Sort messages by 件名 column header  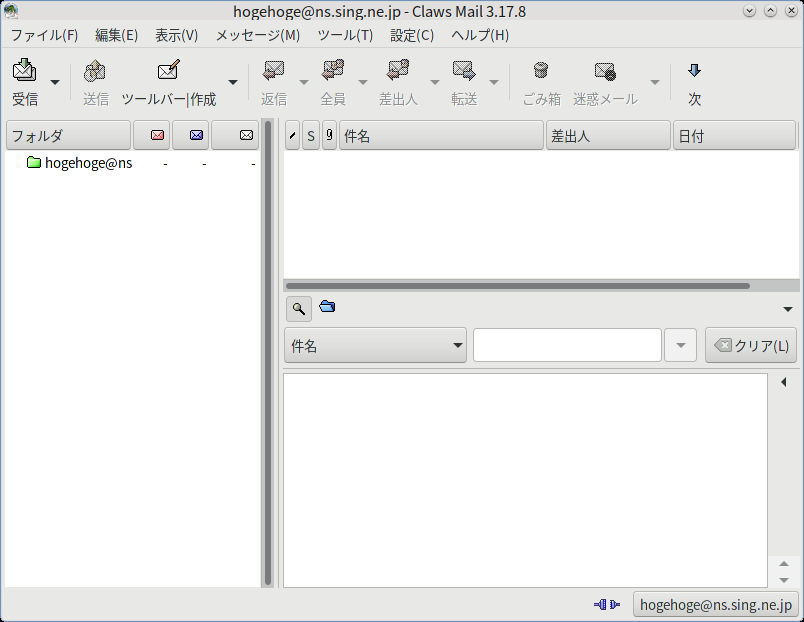pyautogui.click(x=441, y=135)
